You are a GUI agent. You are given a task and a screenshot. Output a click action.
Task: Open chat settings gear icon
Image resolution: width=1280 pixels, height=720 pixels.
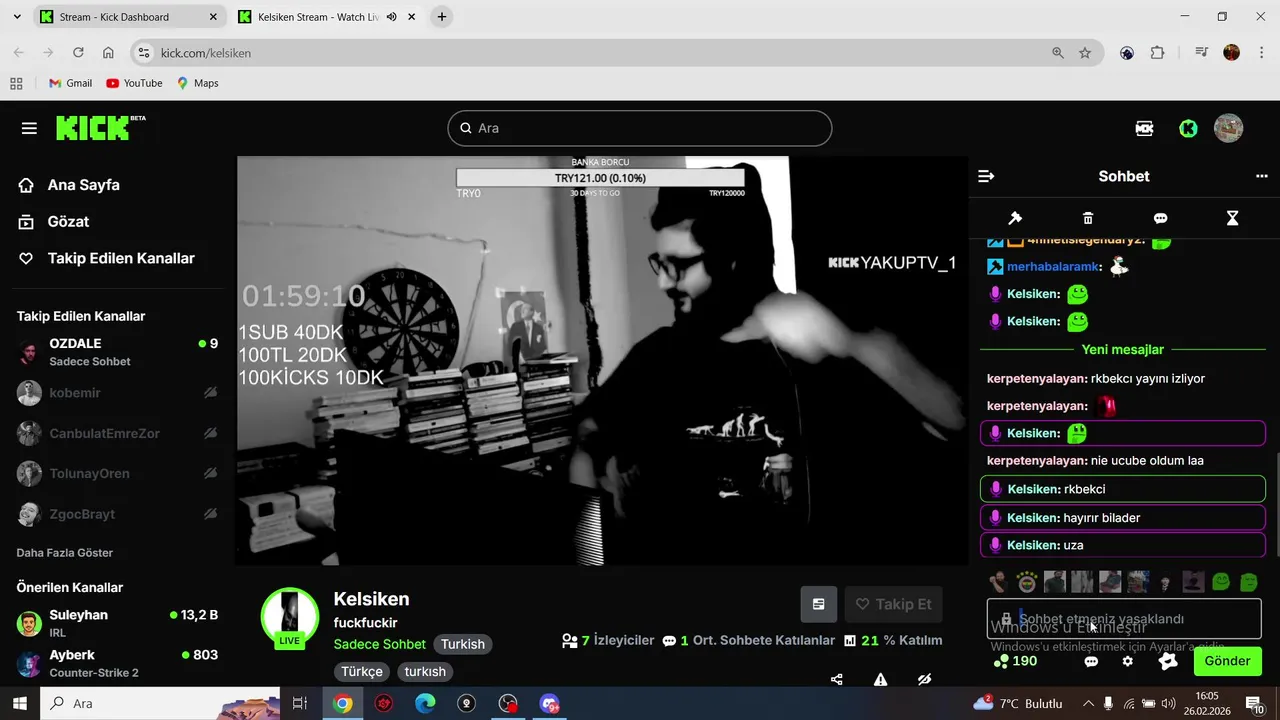click(1128, 661)
